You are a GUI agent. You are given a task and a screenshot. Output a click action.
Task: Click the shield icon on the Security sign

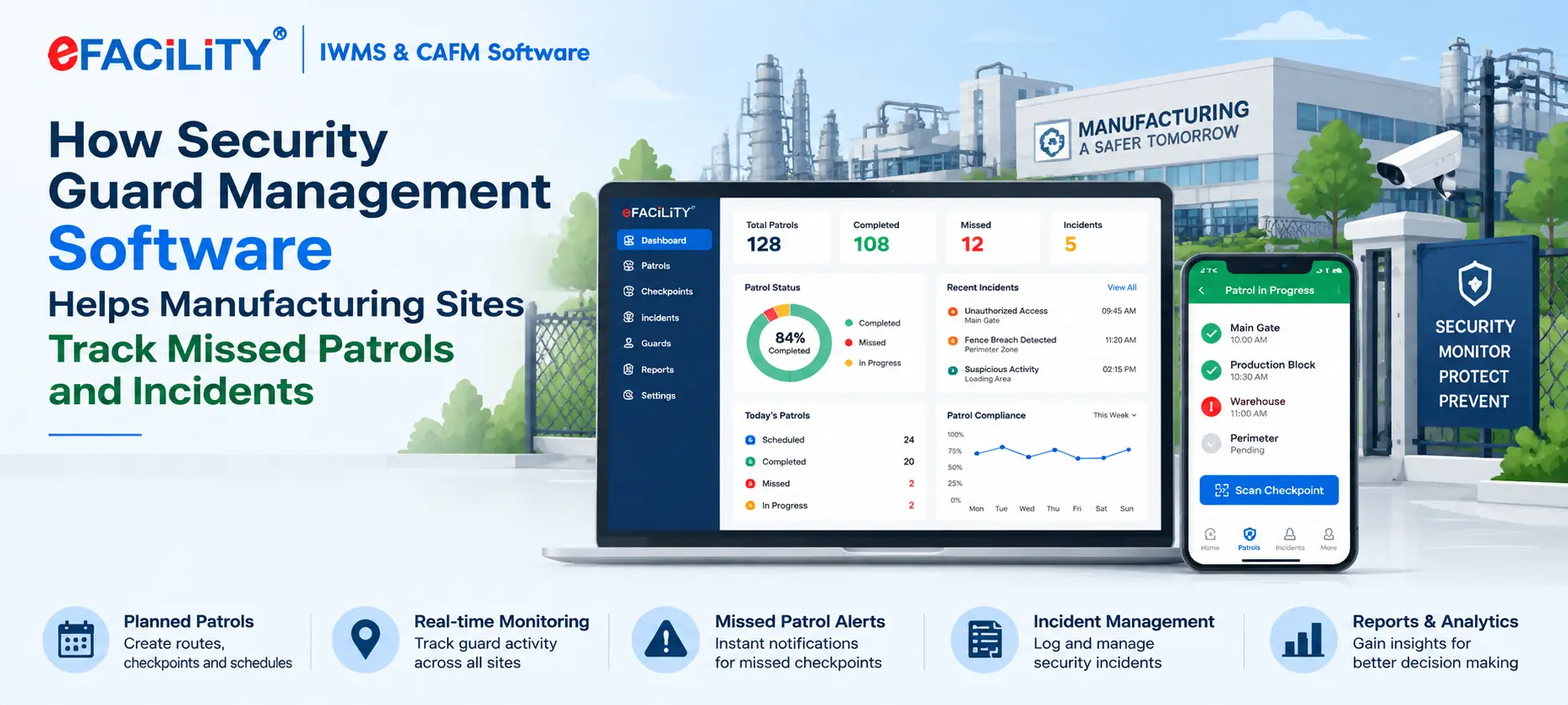(1475, 283)
